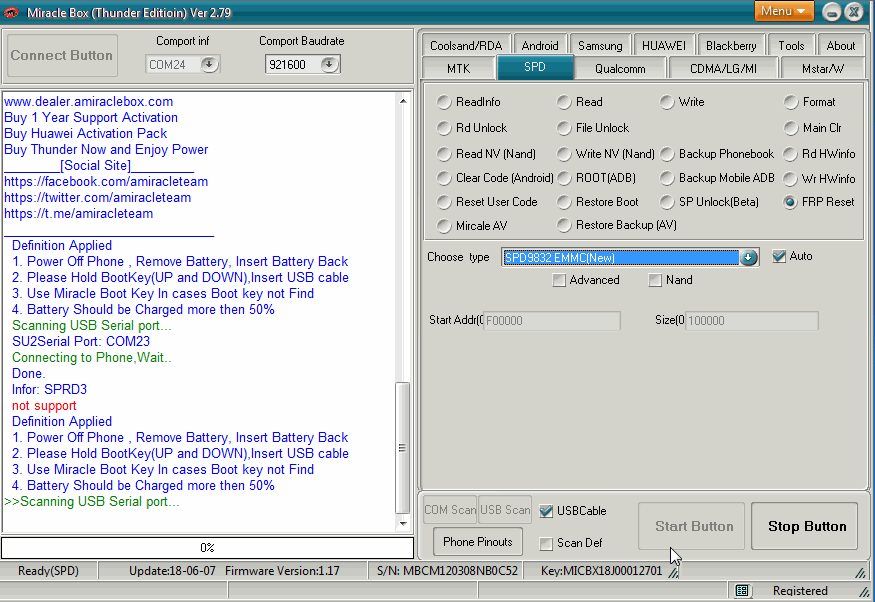Switch to the Mstar/W tab
The width and height of the screenshot is (875, 602).
[x=823, y=69]
